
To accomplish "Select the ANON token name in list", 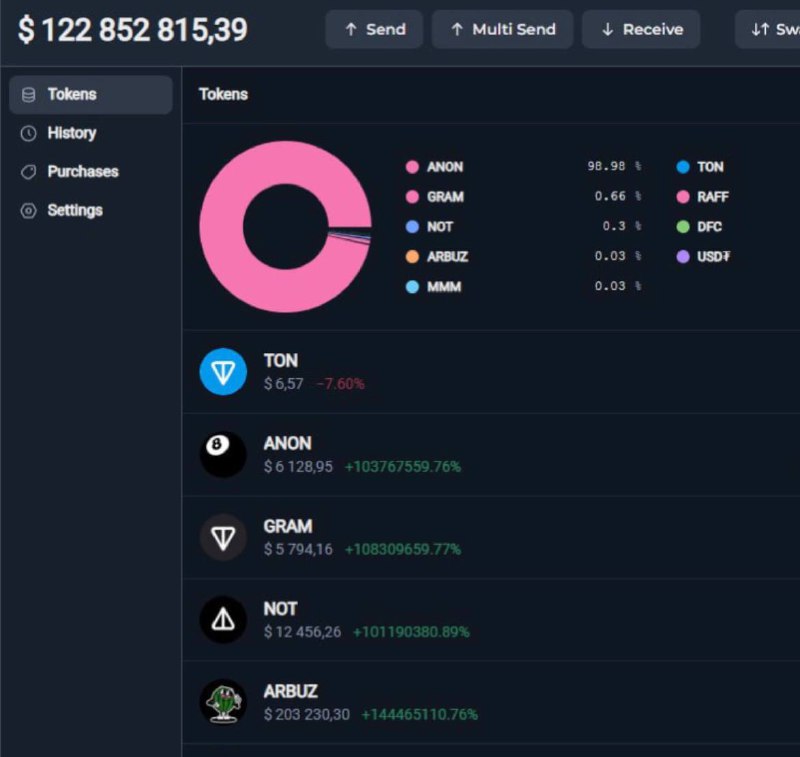I will (x=287, y=443).
